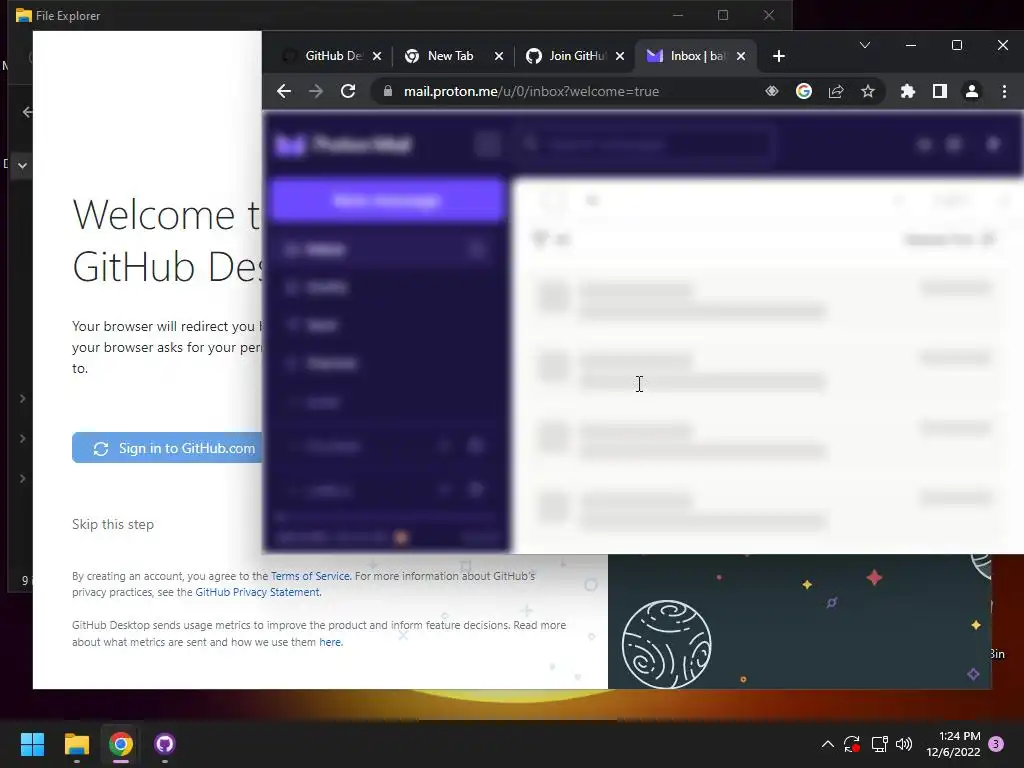Open Chrome's tab search dropdown

[x=865, y=45]
